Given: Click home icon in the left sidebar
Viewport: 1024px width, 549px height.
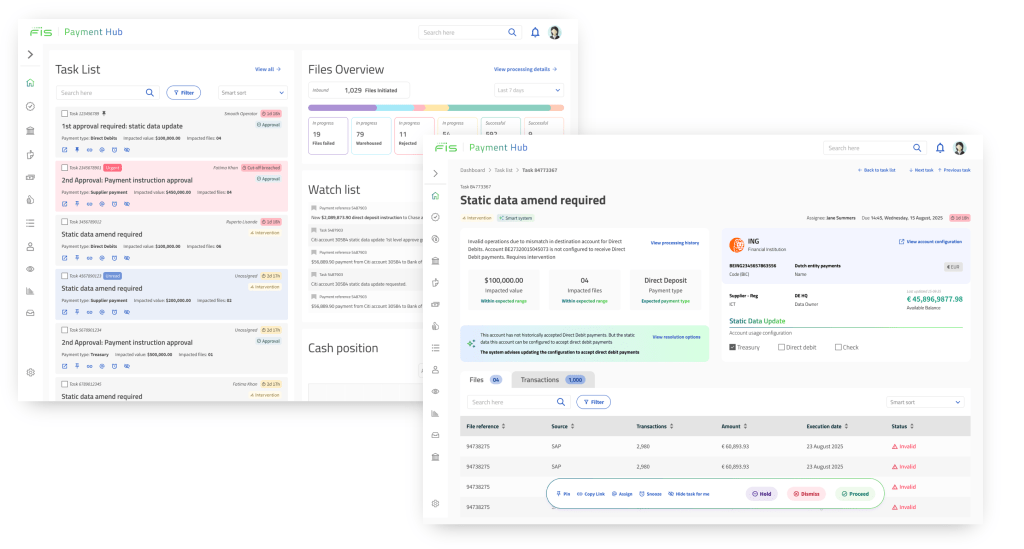Looking at the screenshot, I should coord(31,83).
